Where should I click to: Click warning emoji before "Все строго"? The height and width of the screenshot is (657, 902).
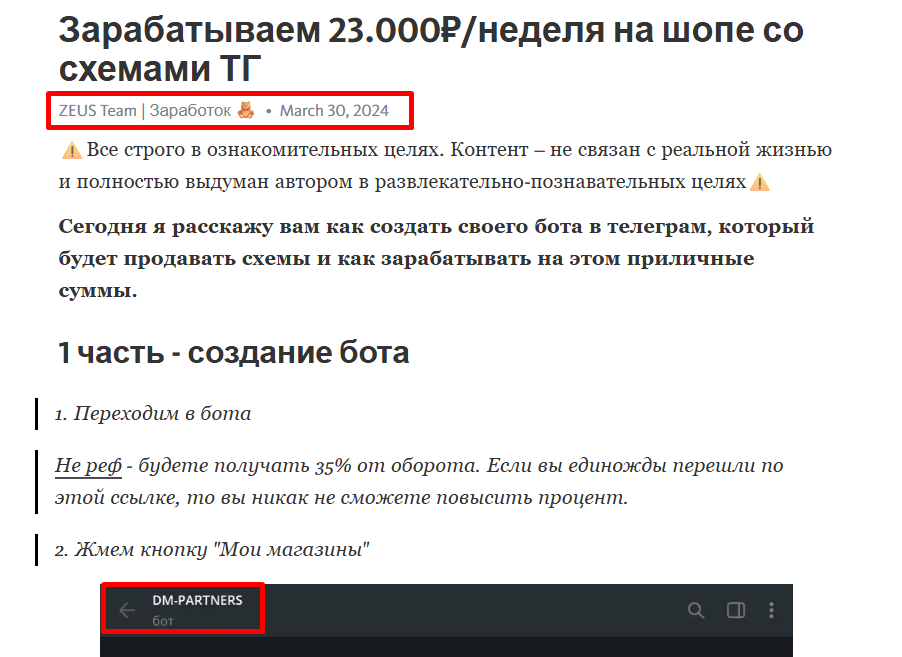[72, 151]
